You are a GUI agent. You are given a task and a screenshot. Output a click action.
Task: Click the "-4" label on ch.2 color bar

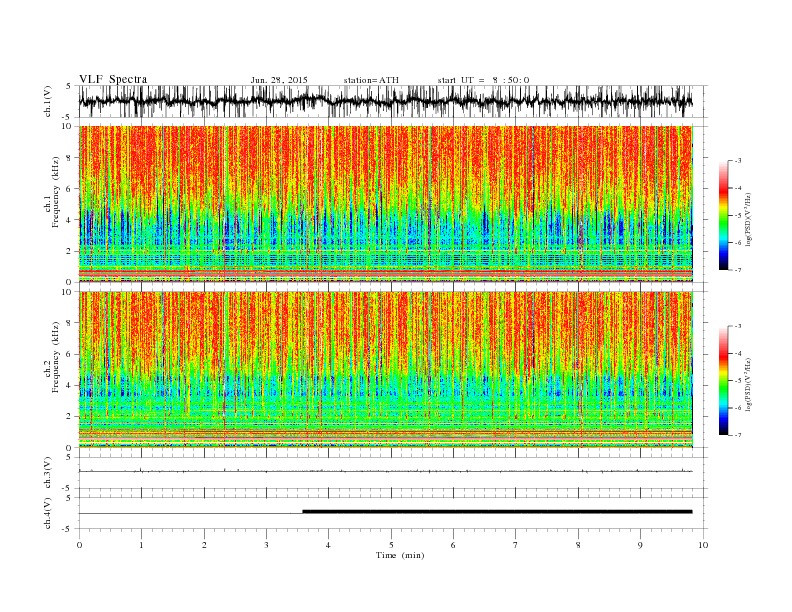(x=737, y=353)
